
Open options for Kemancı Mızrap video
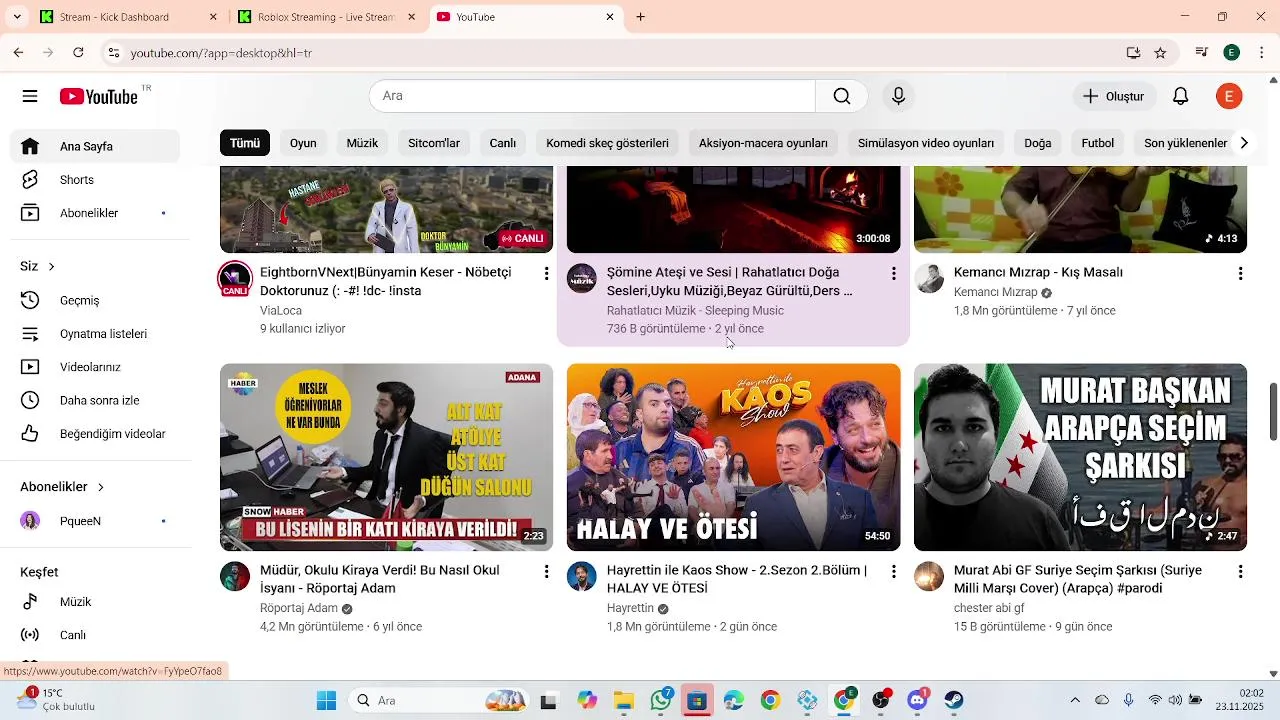(x=1240, y=273)
